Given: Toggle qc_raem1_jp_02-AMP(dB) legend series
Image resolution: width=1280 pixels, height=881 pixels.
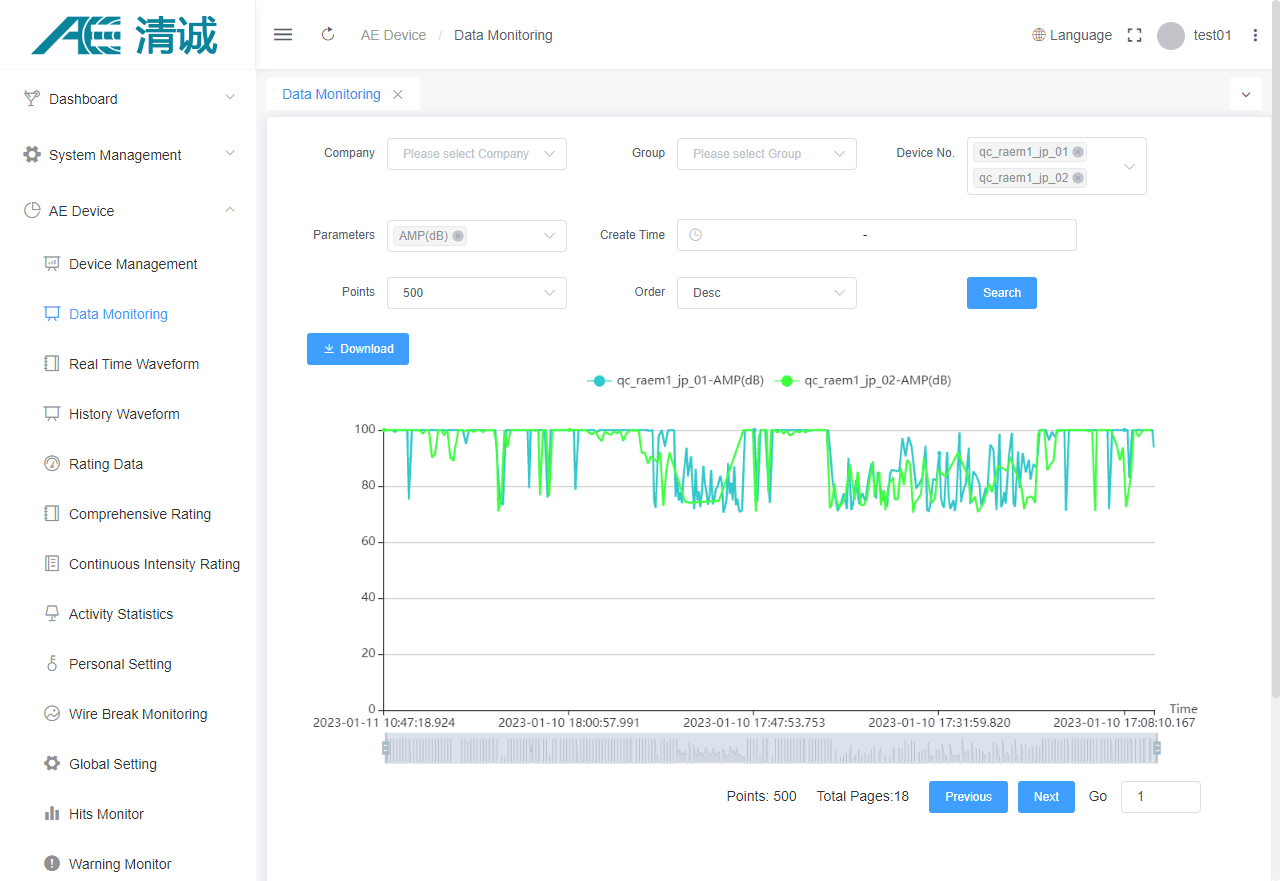Looking at the screenshot, I should pos(865,380).
